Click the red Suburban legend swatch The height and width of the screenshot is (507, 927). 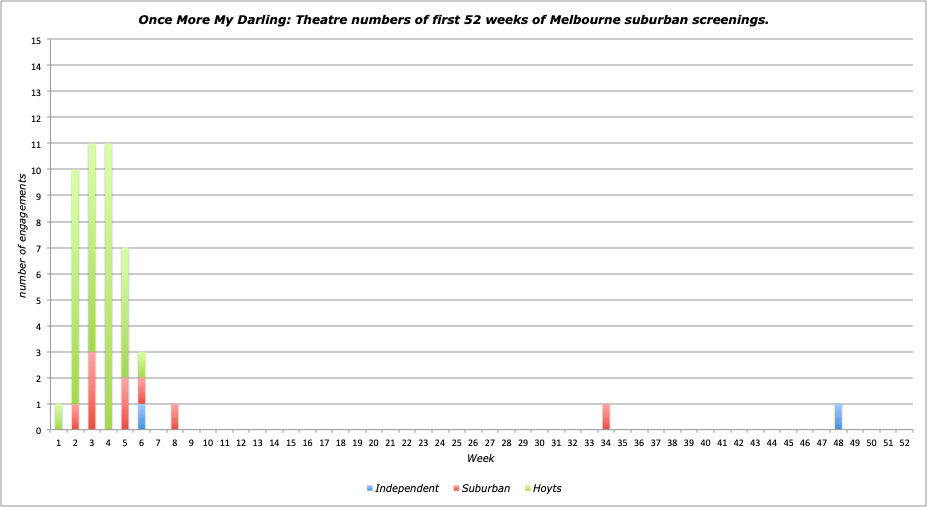tap(455, 488)
